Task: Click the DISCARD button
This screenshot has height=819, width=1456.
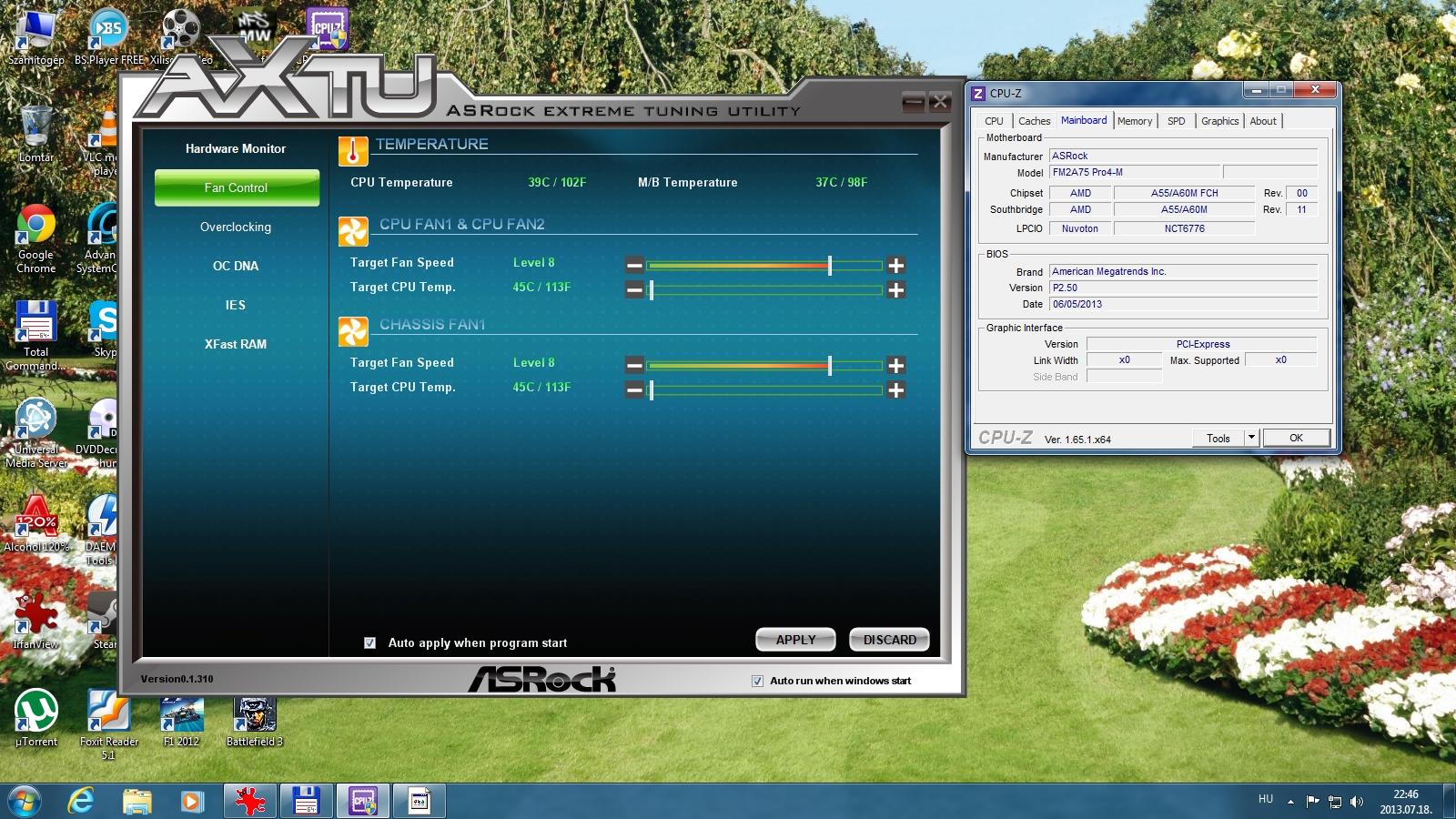Action: 889,640
